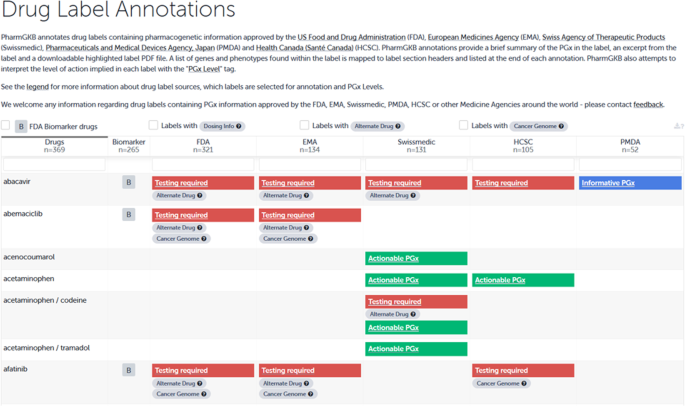Open help icon on Dosing Info filter tag
Viewport: 685px width, 406px height.
point(239,126)
